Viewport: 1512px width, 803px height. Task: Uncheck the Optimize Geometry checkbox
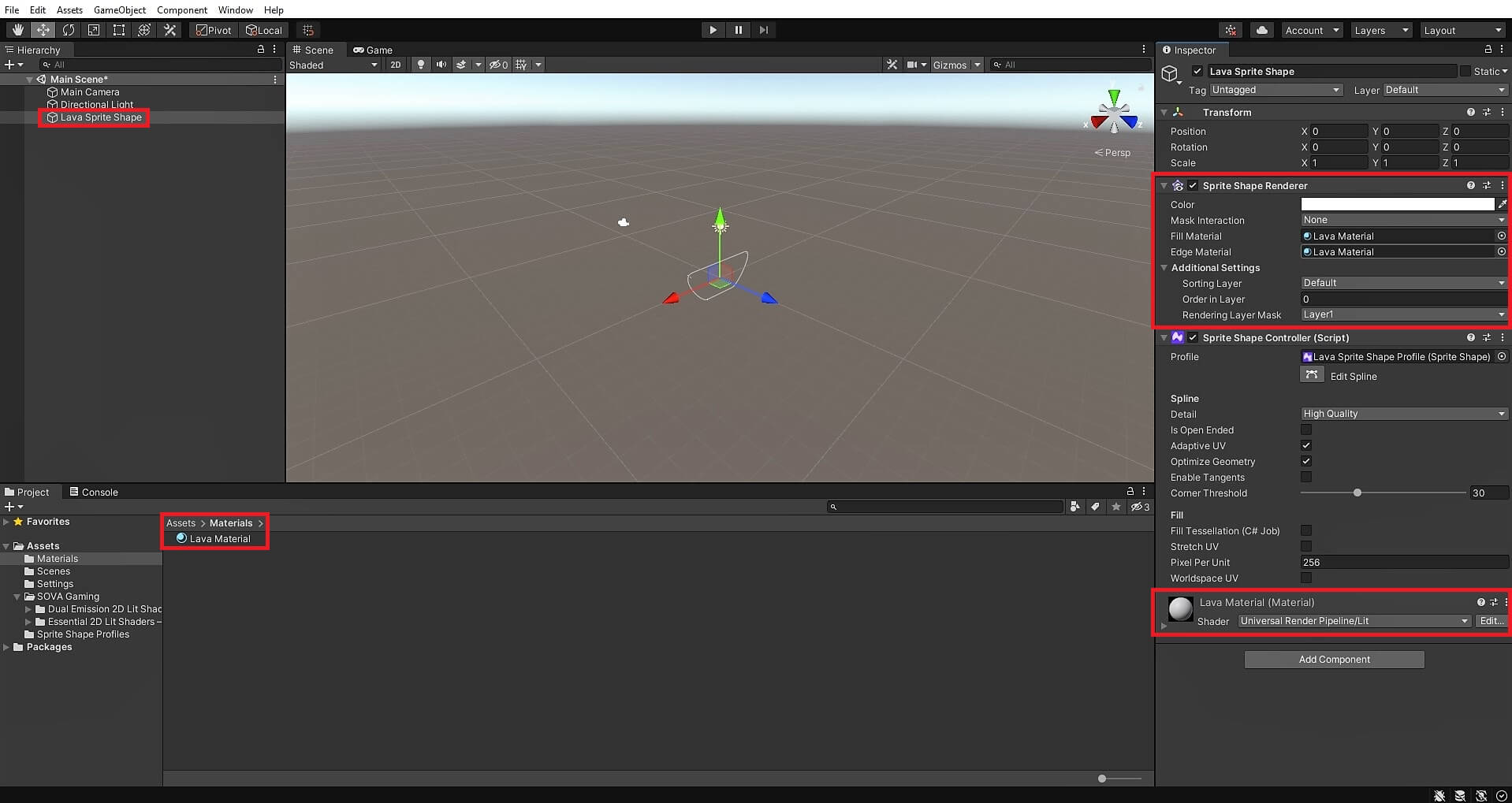click(1306, 461)
